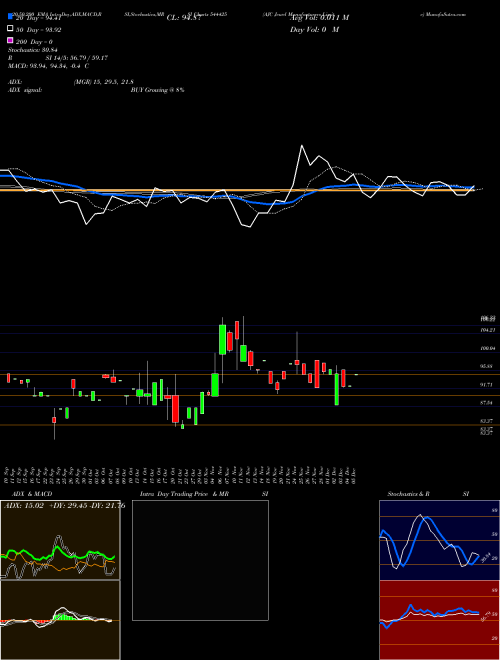Image resolution: width=500 pixels, height=660 pixels.
Task: Open the red RSI mini chart
Action: point(439,620)
